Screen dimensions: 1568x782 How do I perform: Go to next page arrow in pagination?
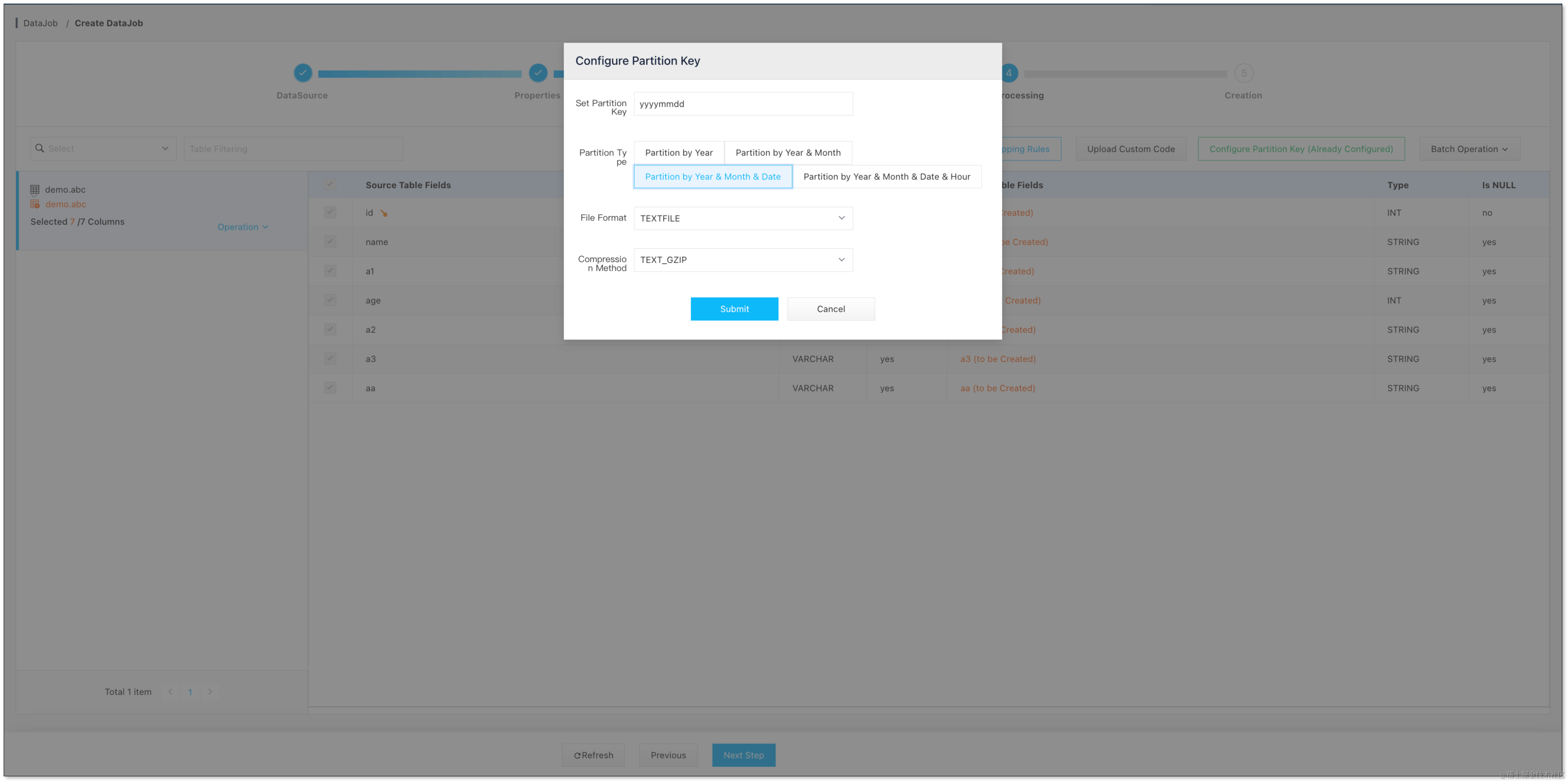[x=210, y=692]
